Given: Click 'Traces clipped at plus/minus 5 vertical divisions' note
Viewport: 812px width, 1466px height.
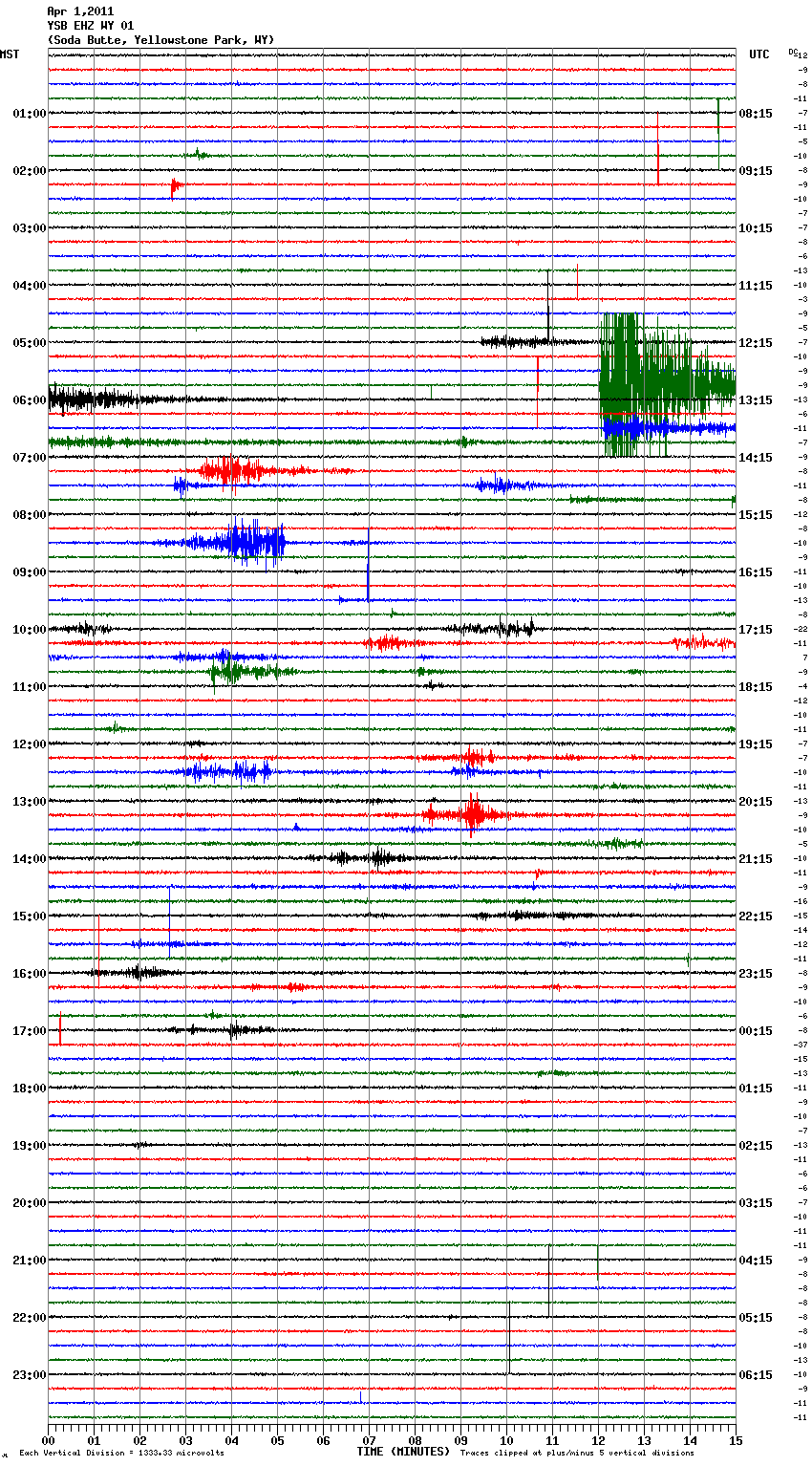Looking at the screenshot, I should [x=577, y=1453].
